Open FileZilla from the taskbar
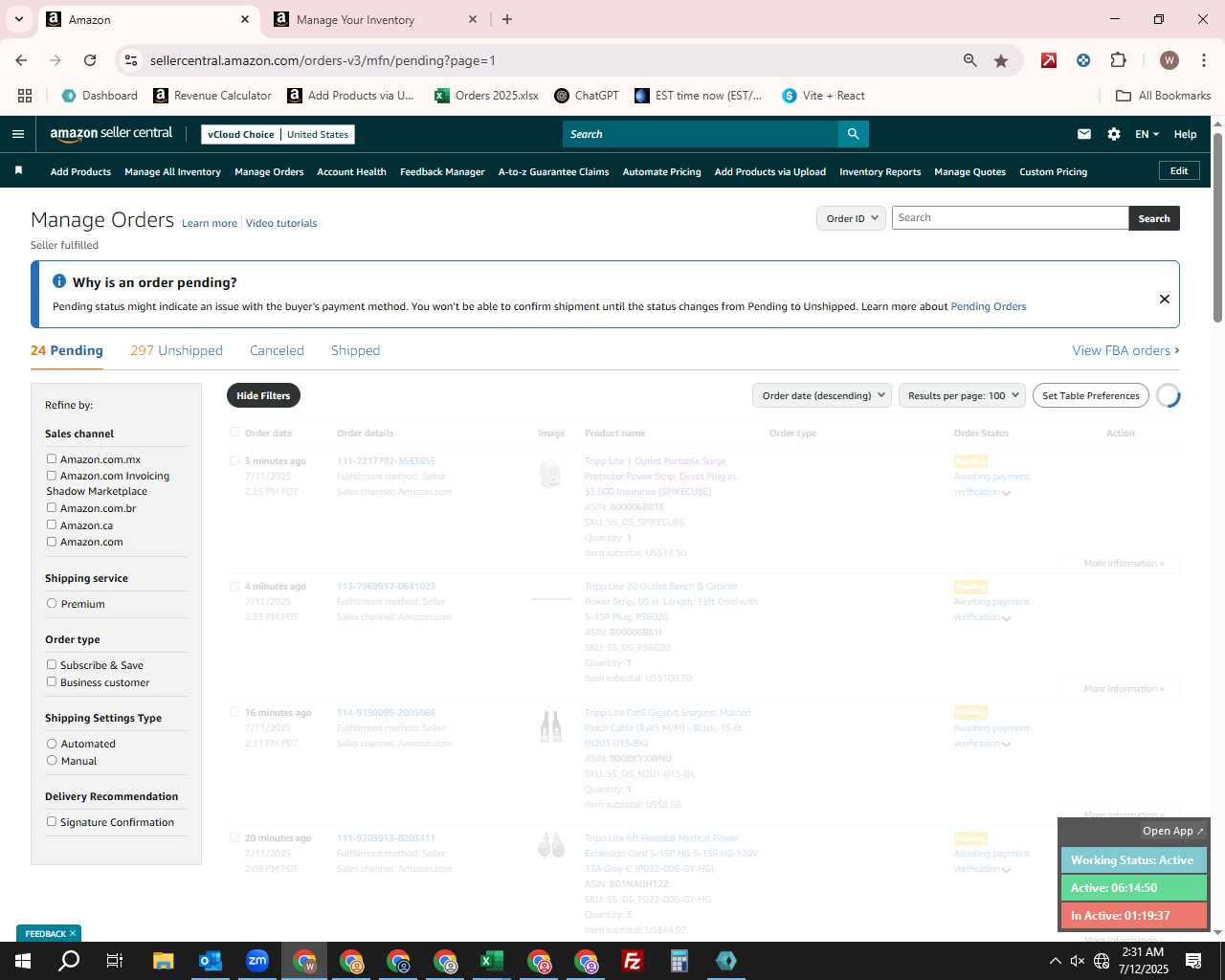This screenshot has width=1225, height=980. point(633,961)
